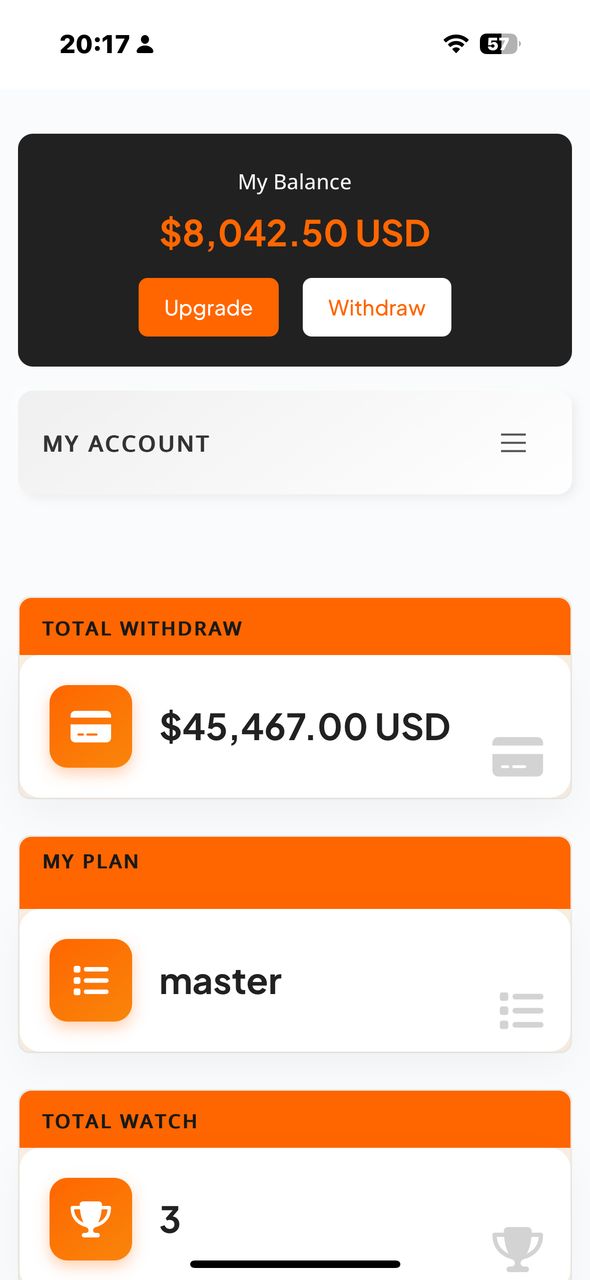Tap the gray list icon in My Plan
The width and height of the screenshot is (590, 1280).
521,1011
